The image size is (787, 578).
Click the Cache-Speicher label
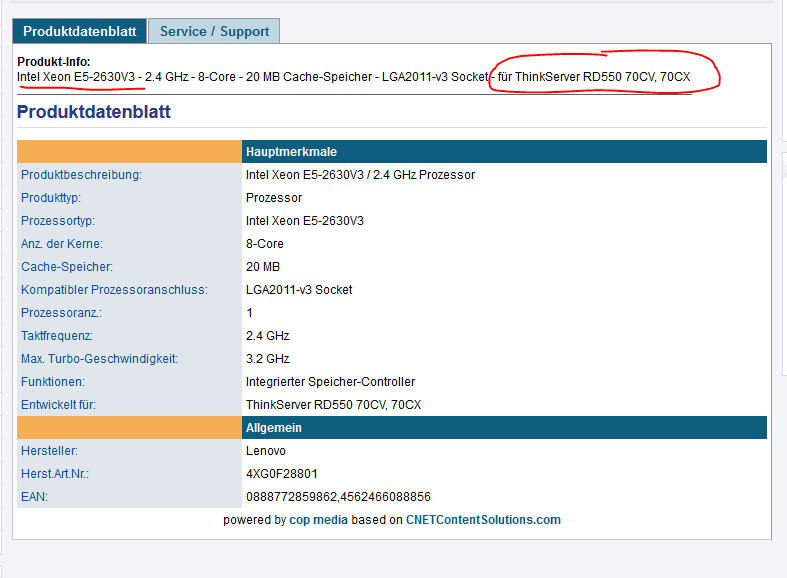(67, 267)
